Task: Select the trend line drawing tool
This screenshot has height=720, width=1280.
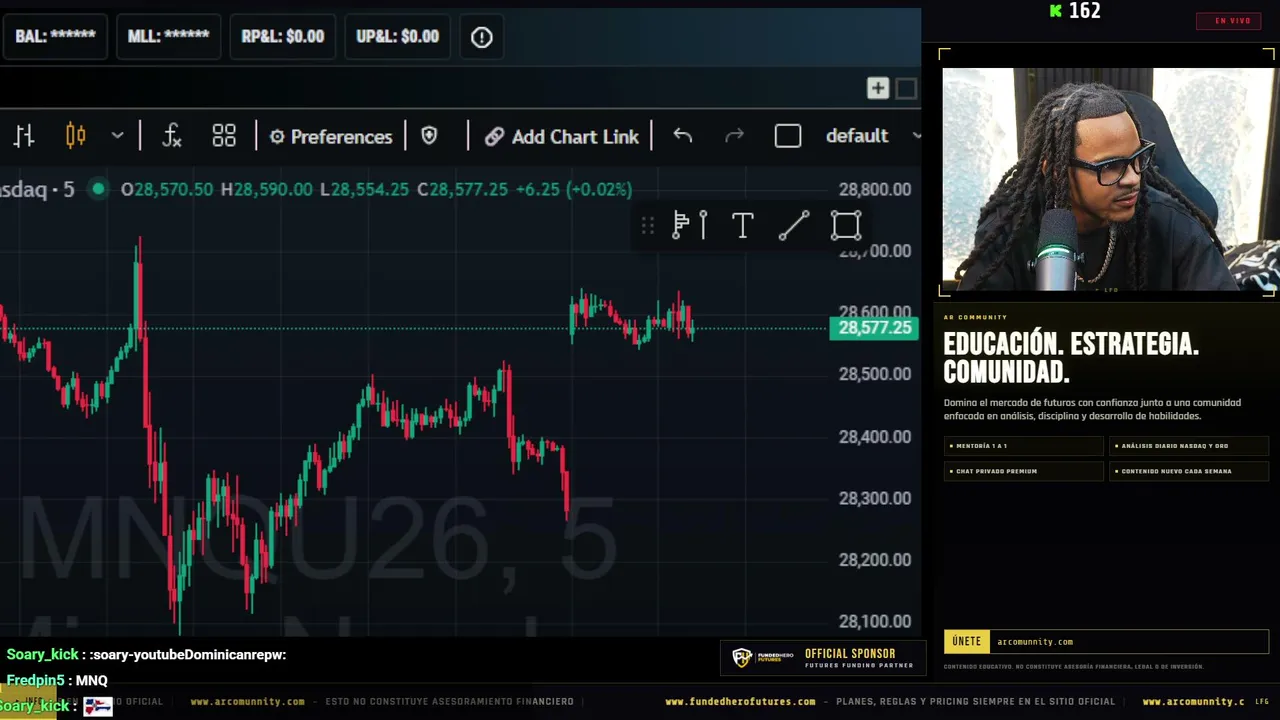Action: (794, 226)
